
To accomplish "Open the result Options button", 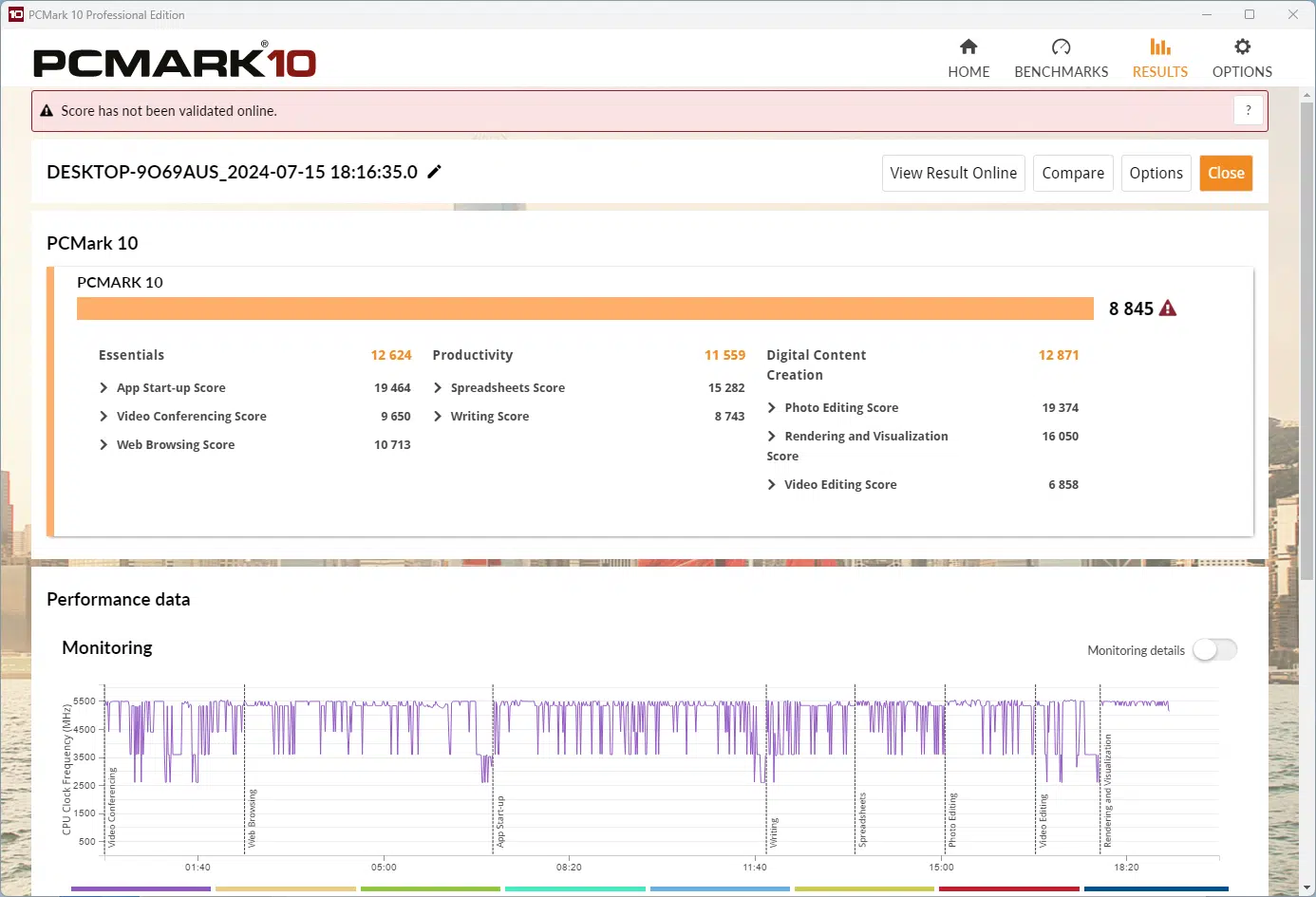I will [1156, 173].
